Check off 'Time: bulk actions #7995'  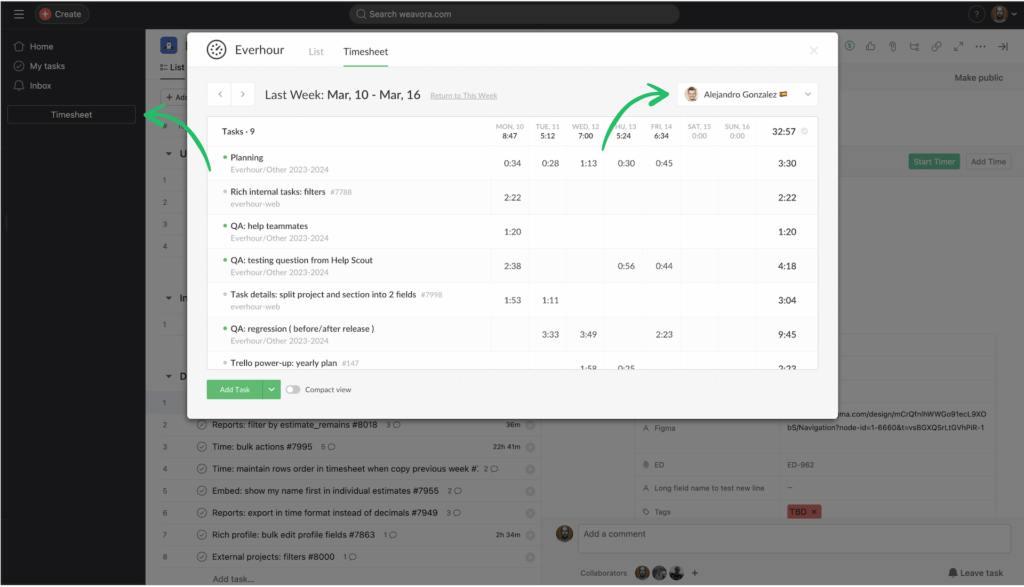point(203,447)
